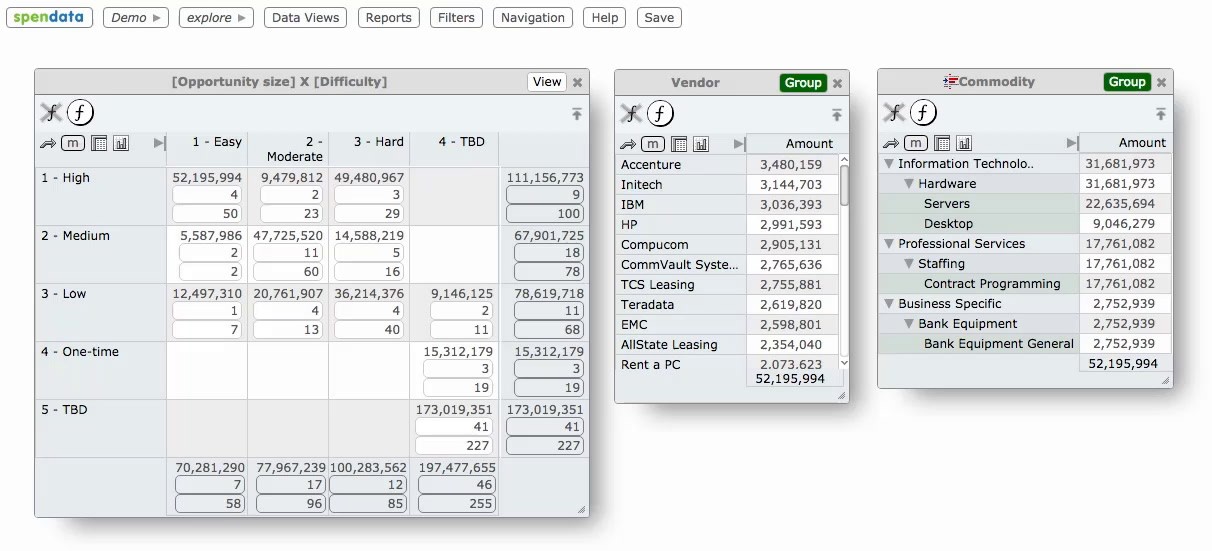Select Teradata vendor row

pyautogui.click(x=727, y=304)
